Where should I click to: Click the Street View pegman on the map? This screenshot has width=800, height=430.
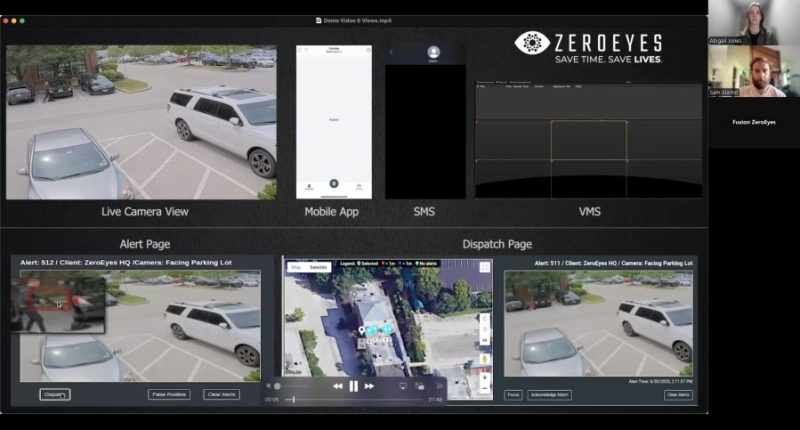click(x=485, y=359)
